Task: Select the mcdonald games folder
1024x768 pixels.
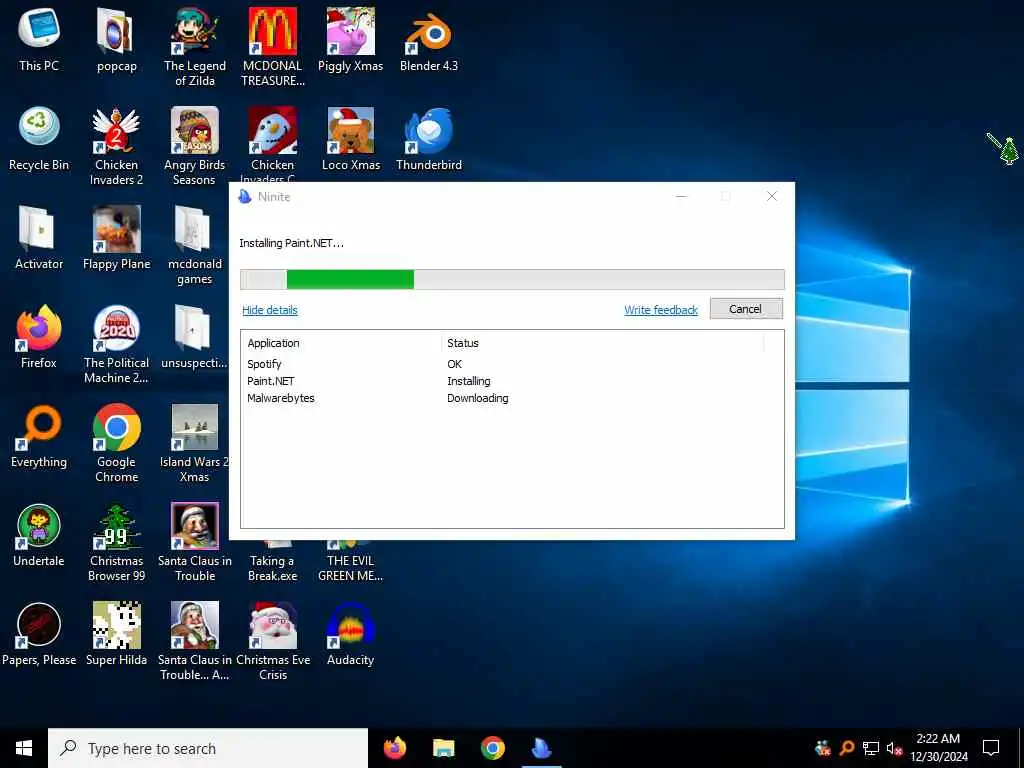Action: (x=195, y=245)
